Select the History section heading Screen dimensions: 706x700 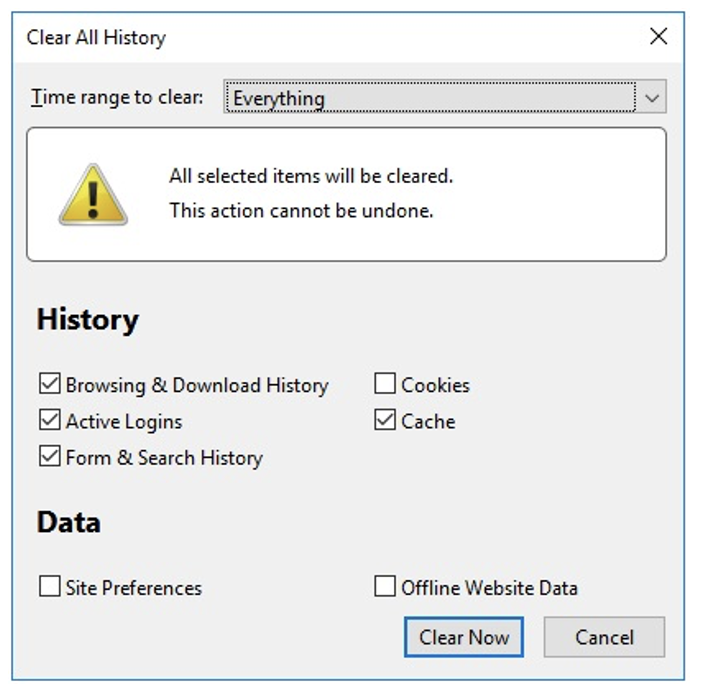coord(88,320)
